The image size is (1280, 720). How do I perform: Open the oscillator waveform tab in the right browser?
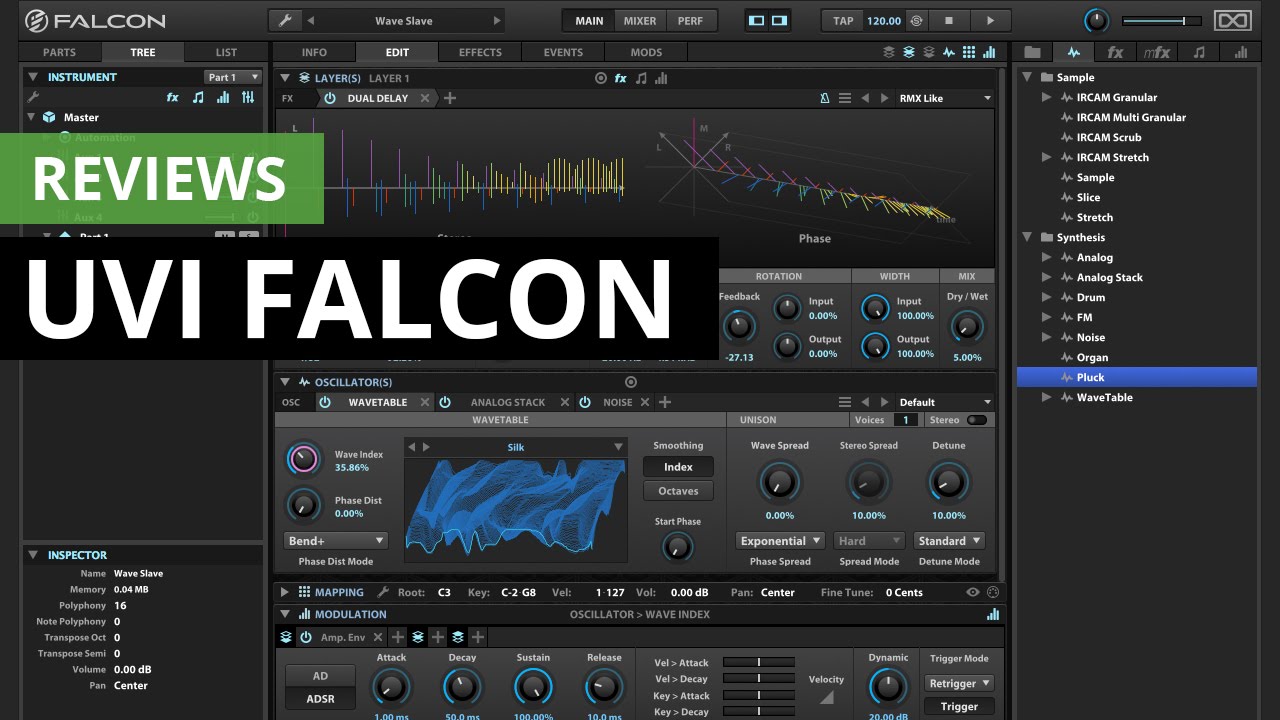coord(1074,52)
